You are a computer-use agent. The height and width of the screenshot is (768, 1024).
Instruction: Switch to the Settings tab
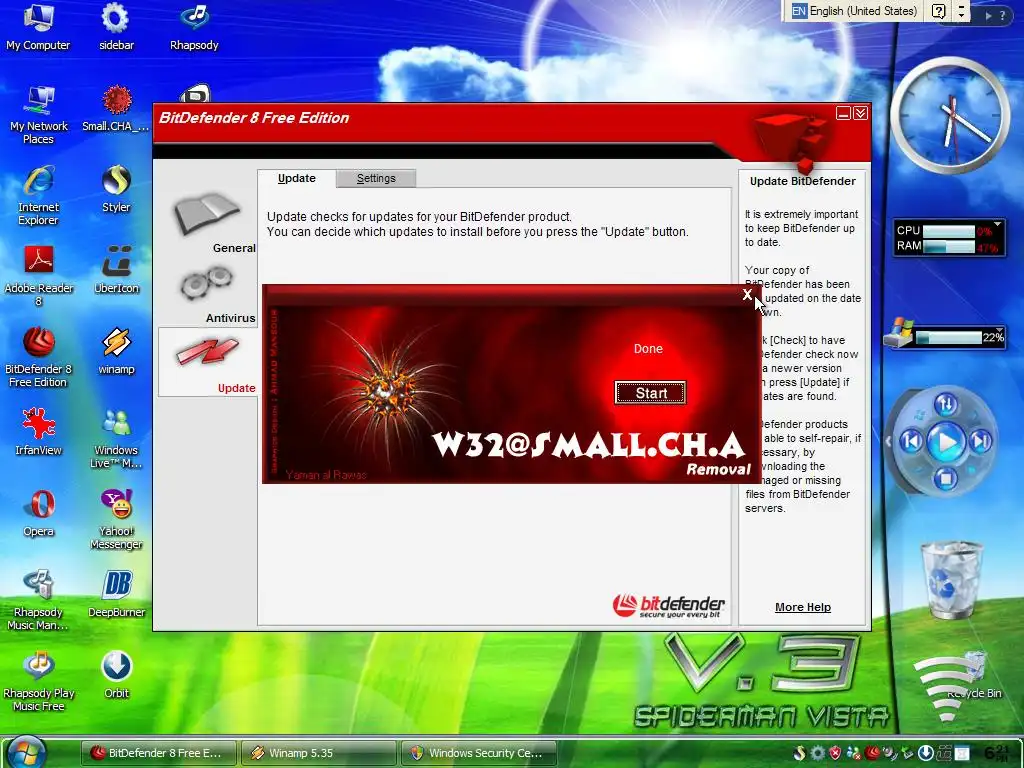click(376, 178)
